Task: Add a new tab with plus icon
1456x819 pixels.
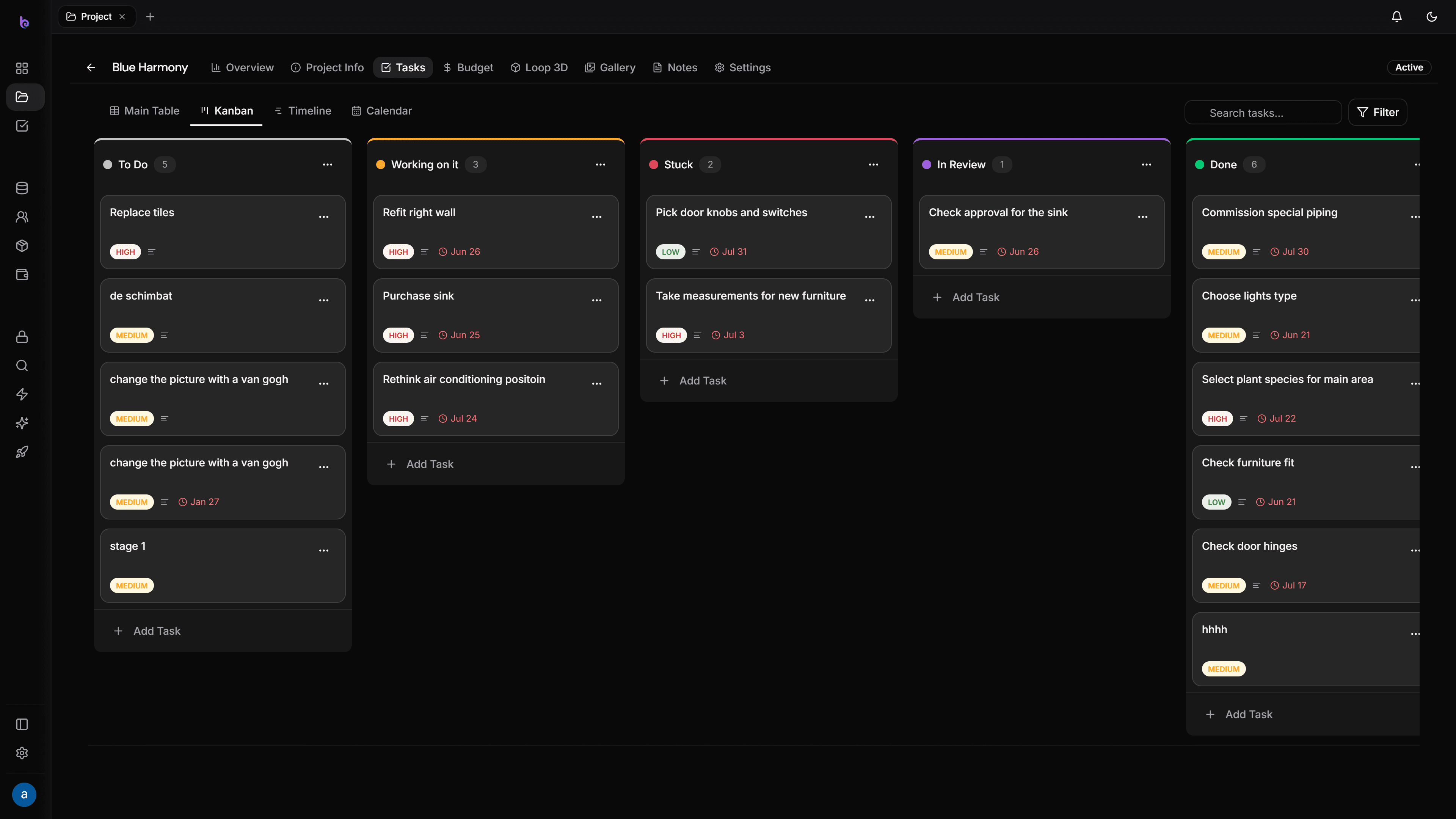Action: pyautogui.click(x=150, y=17)
